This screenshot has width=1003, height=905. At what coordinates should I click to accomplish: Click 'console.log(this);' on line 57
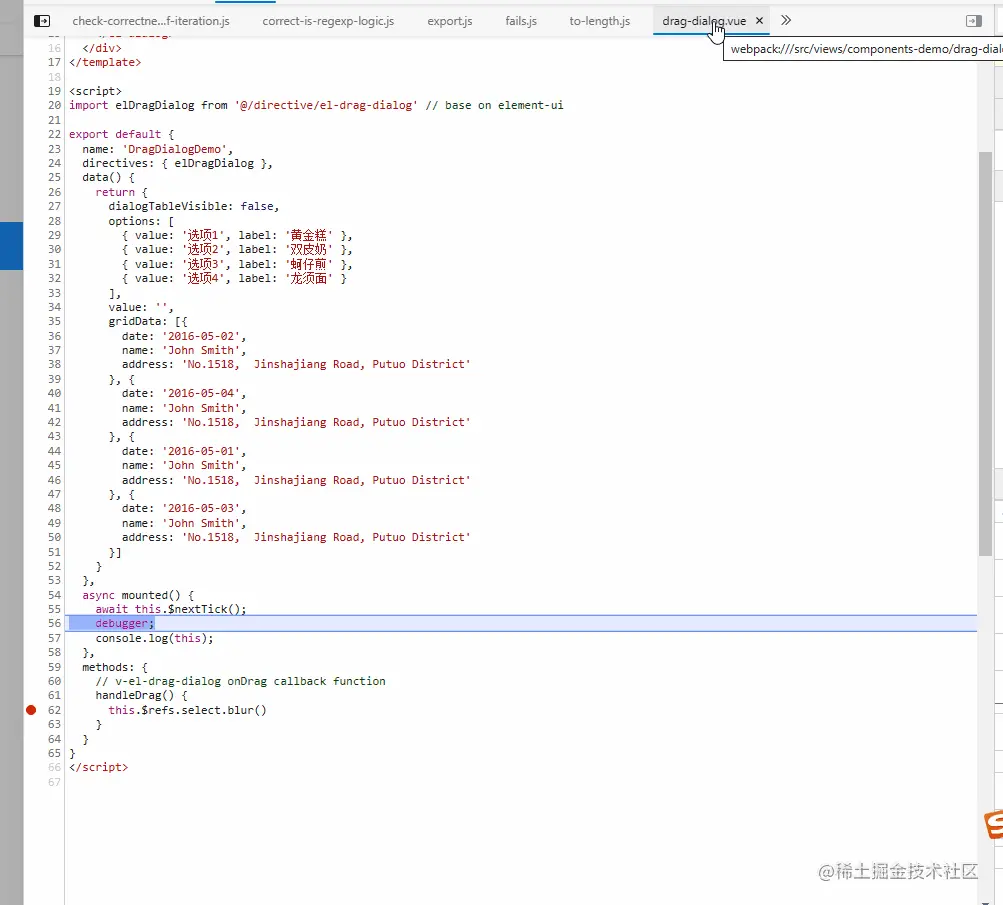click(155, 638)
